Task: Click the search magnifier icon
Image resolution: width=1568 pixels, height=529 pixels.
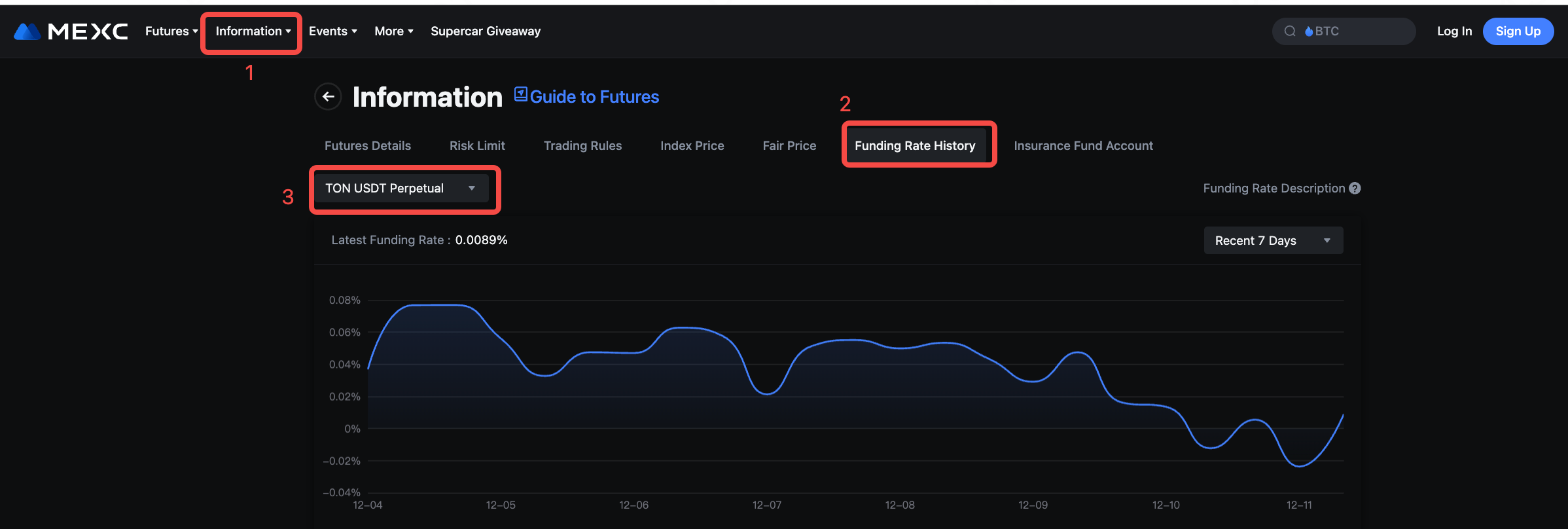Action: tap(1290, 31)
